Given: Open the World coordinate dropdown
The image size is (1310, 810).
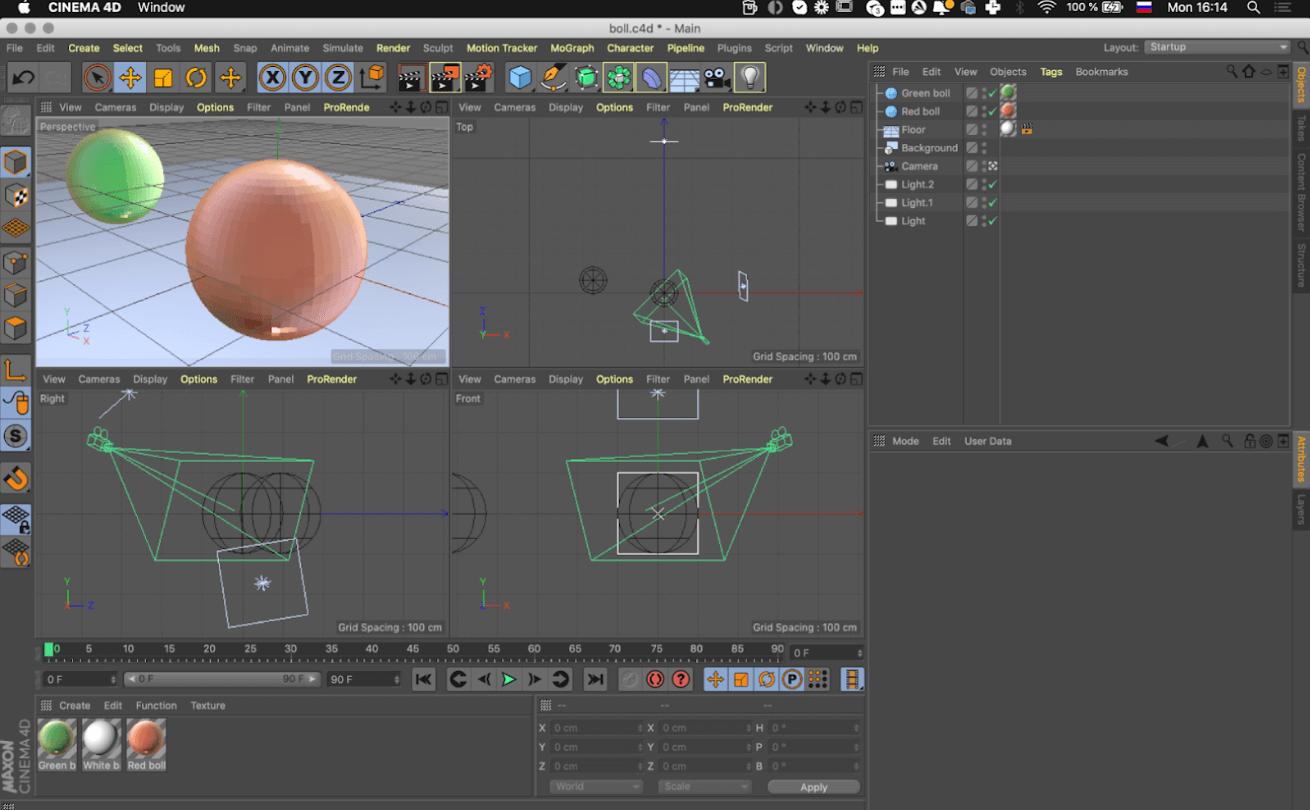Looking at the screenshot, I should click(x=595, y=786).
